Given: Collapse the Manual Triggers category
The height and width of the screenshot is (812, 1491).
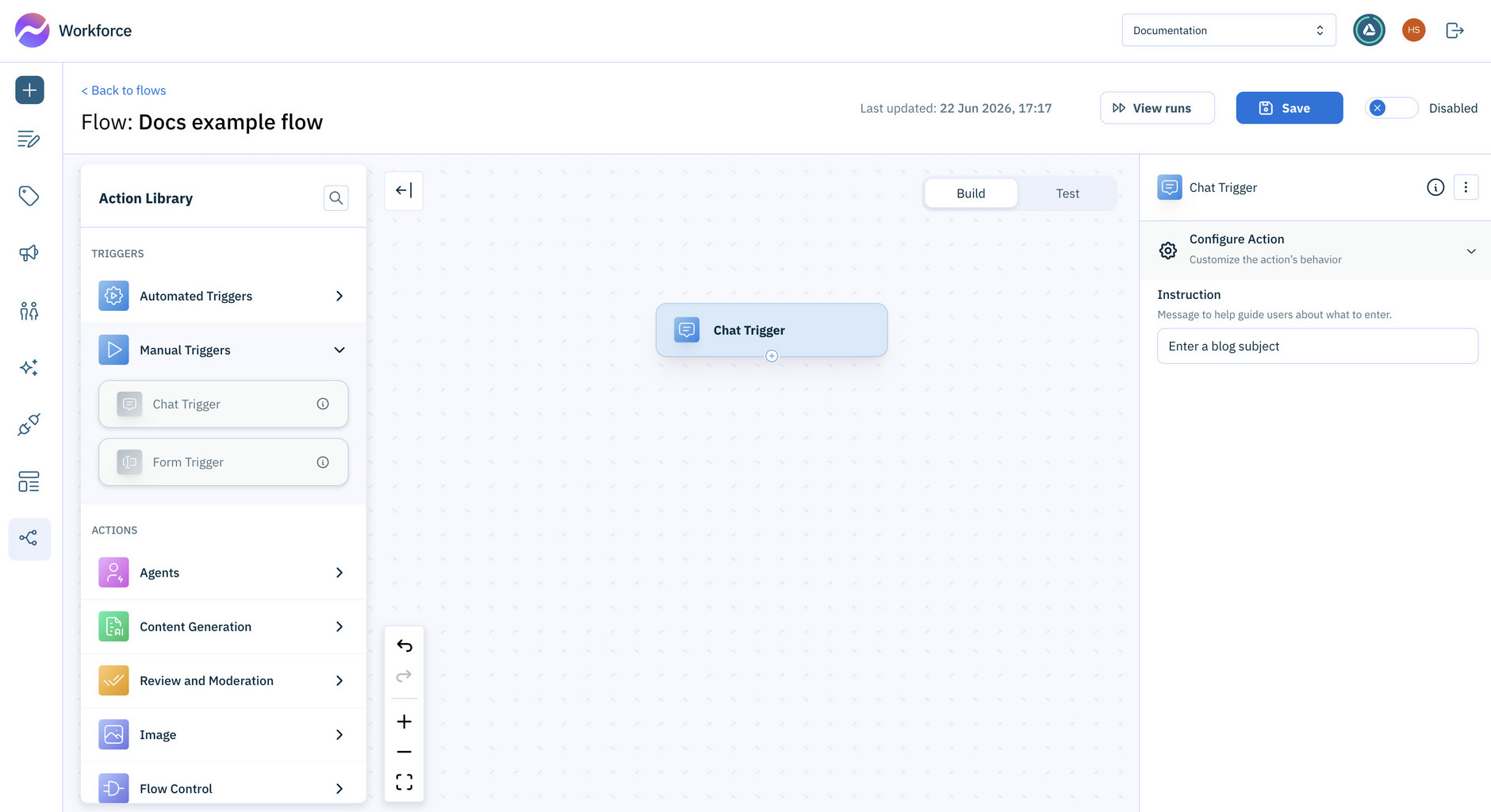Looking at the screenshot, I should click(x=224, y=350).
